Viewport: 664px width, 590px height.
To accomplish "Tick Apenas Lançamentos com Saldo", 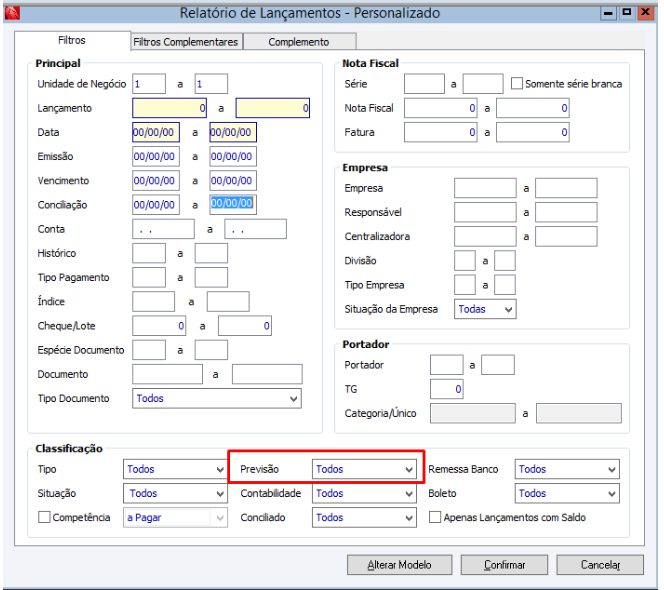I will click(434, 517).
